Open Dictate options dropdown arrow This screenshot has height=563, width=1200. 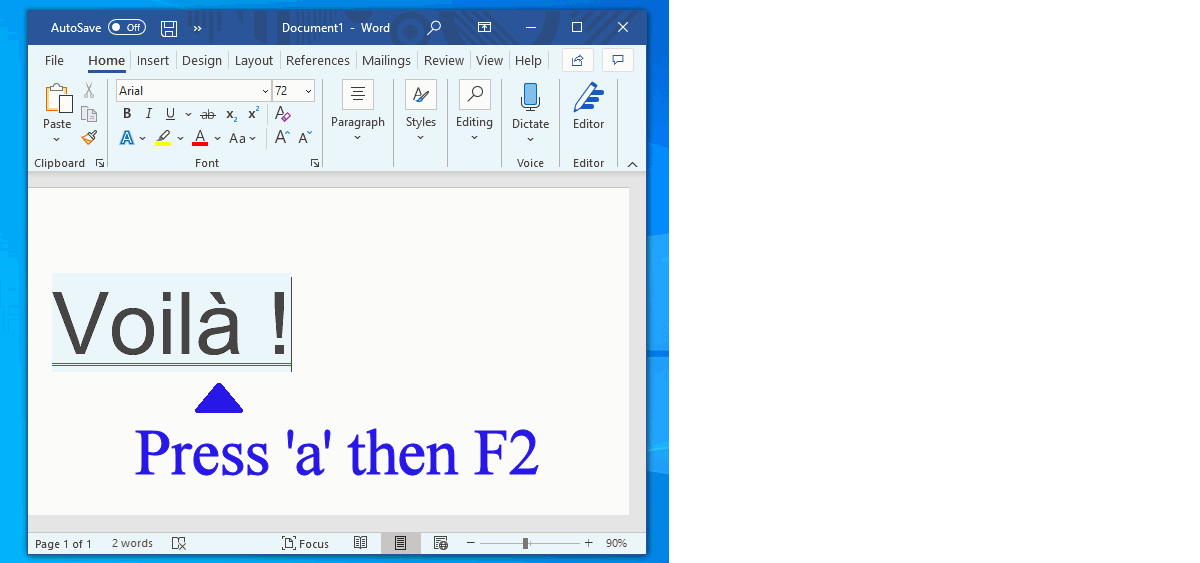coord(531,139)
